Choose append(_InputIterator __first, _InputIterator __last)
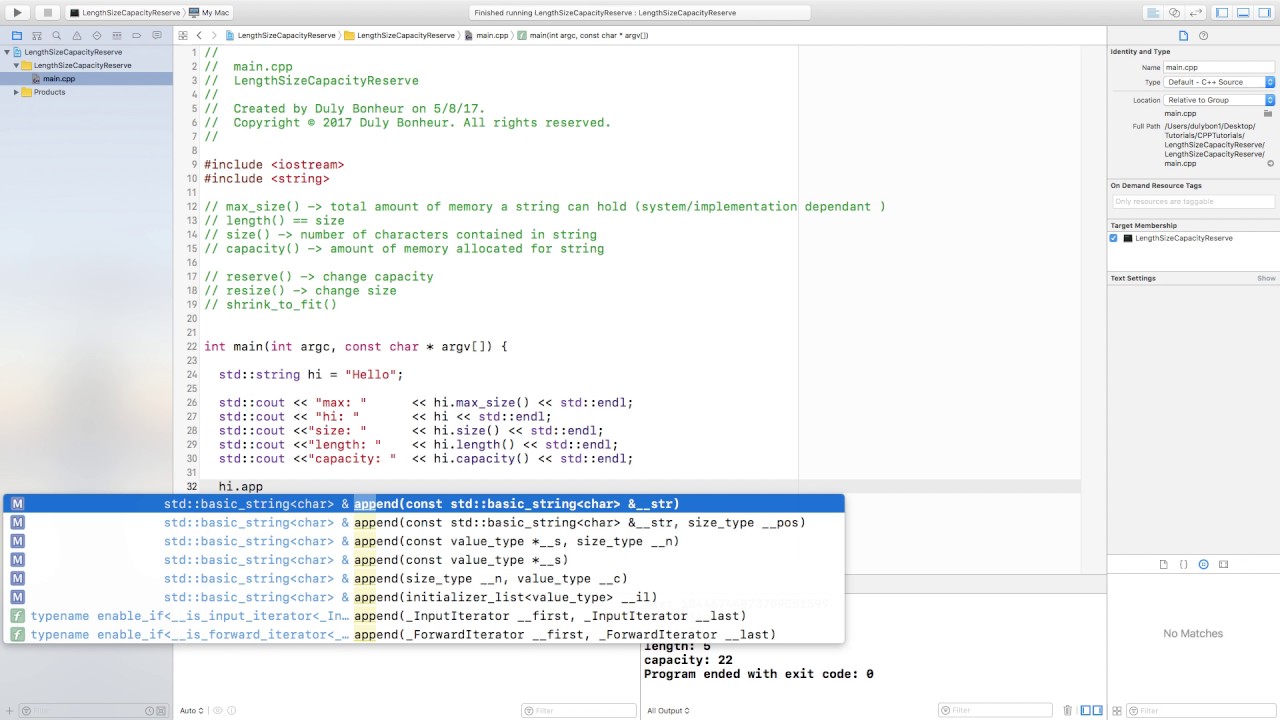The height and width of the screenshot is (720, 1280). [x=424, y=616]
